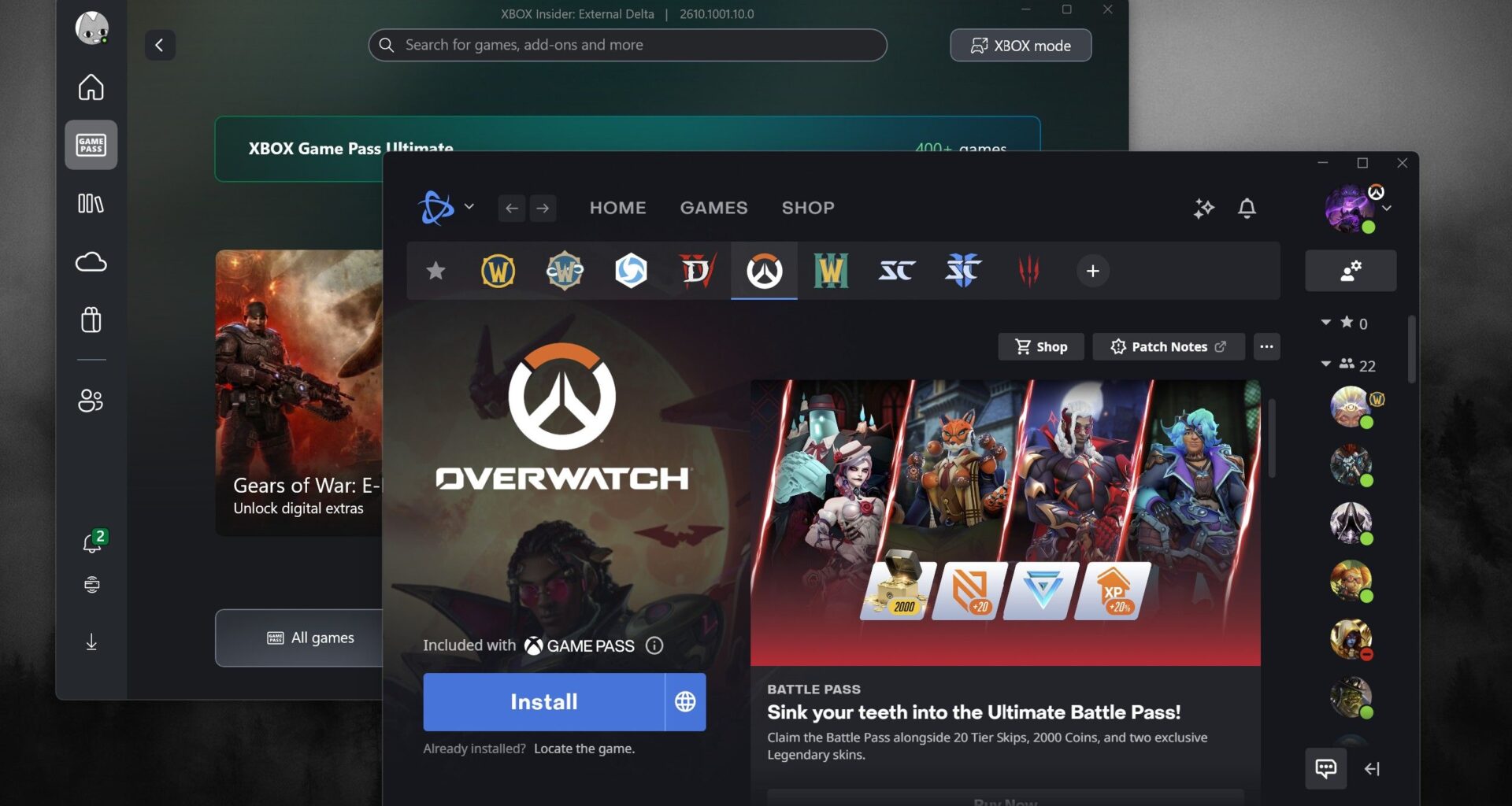This screenshot has width=1512, height=806.
Task: Open chat window icon in Battle.net
Action: (1326, 769)
